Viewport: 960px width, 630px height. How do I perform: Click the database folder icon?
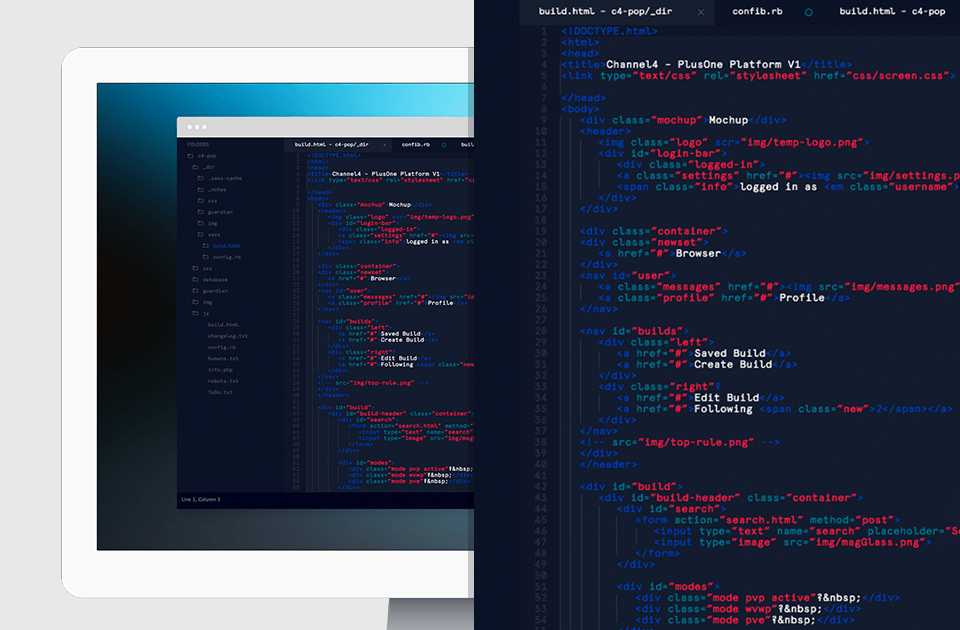click(x=195, y=279)
